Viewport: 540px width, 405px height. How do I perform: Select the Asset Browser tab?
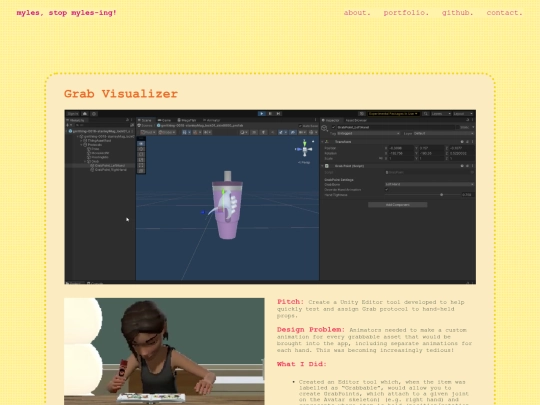click(x=356, y=120)
